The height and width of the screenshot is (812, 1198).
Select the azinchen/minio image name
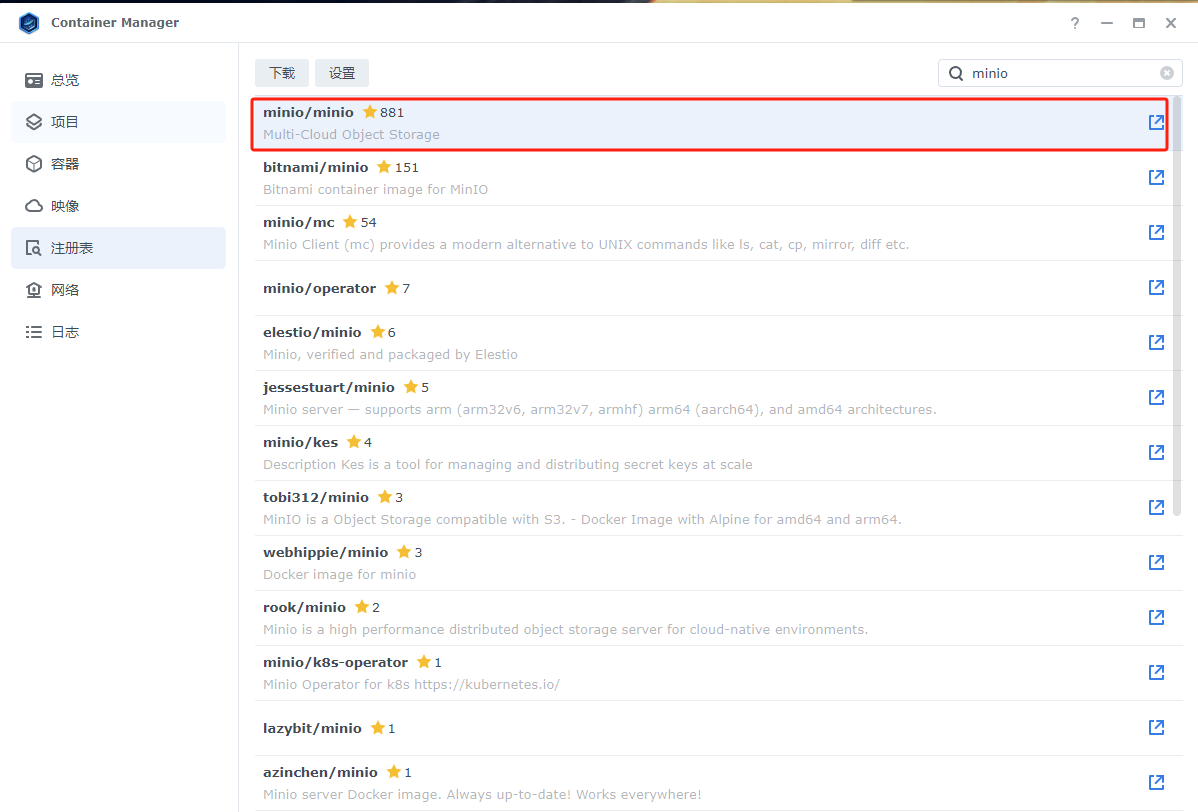pos(320,772)
